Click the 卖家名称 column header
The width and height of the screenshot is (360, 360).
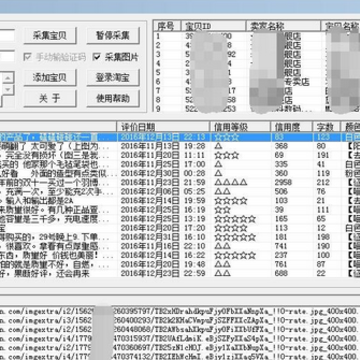pyautogui.click(x=283, y=26)
